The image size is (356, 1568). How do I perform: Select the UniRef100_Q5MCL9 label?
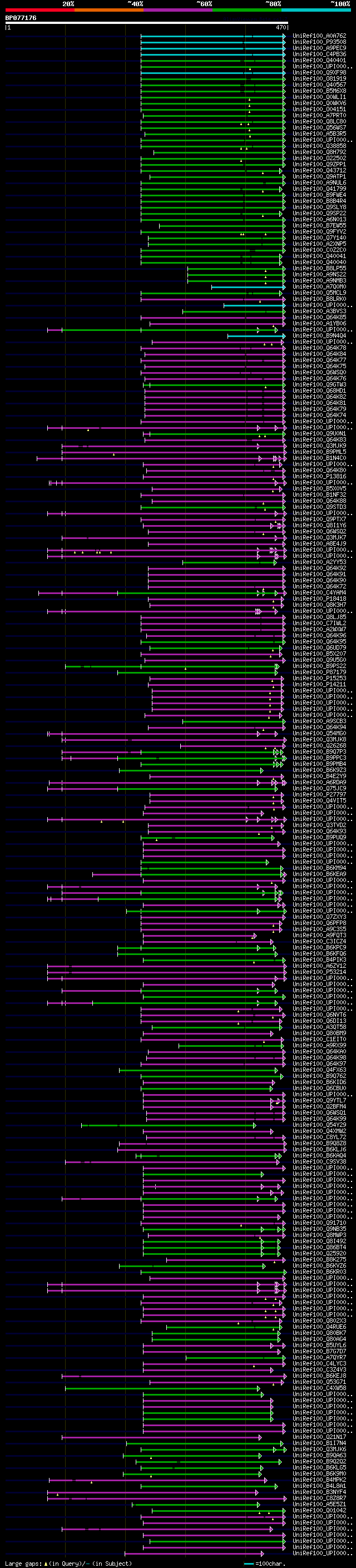319,293
